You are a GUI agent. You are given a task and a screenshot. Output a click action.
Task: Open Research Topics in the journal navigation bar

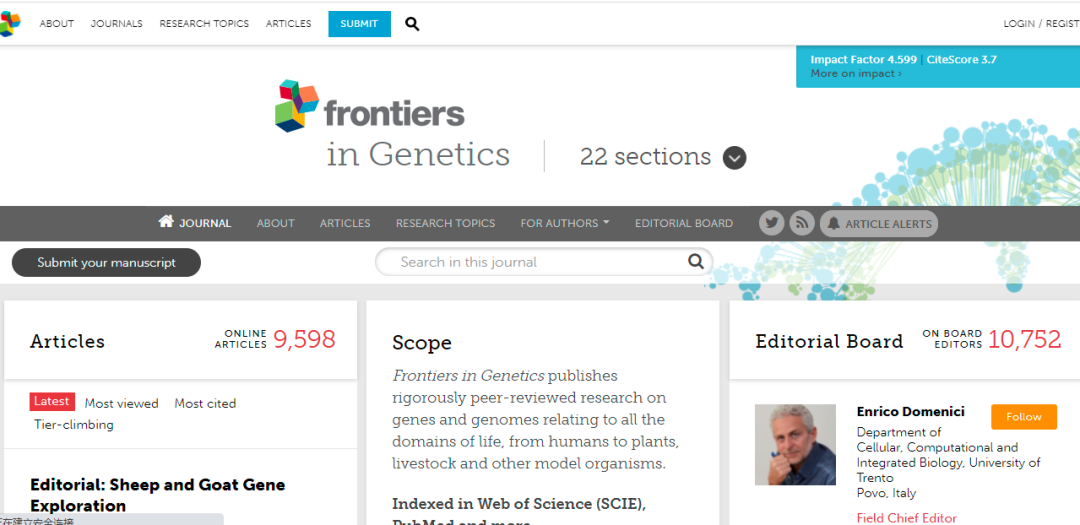[x=445, y=223]
